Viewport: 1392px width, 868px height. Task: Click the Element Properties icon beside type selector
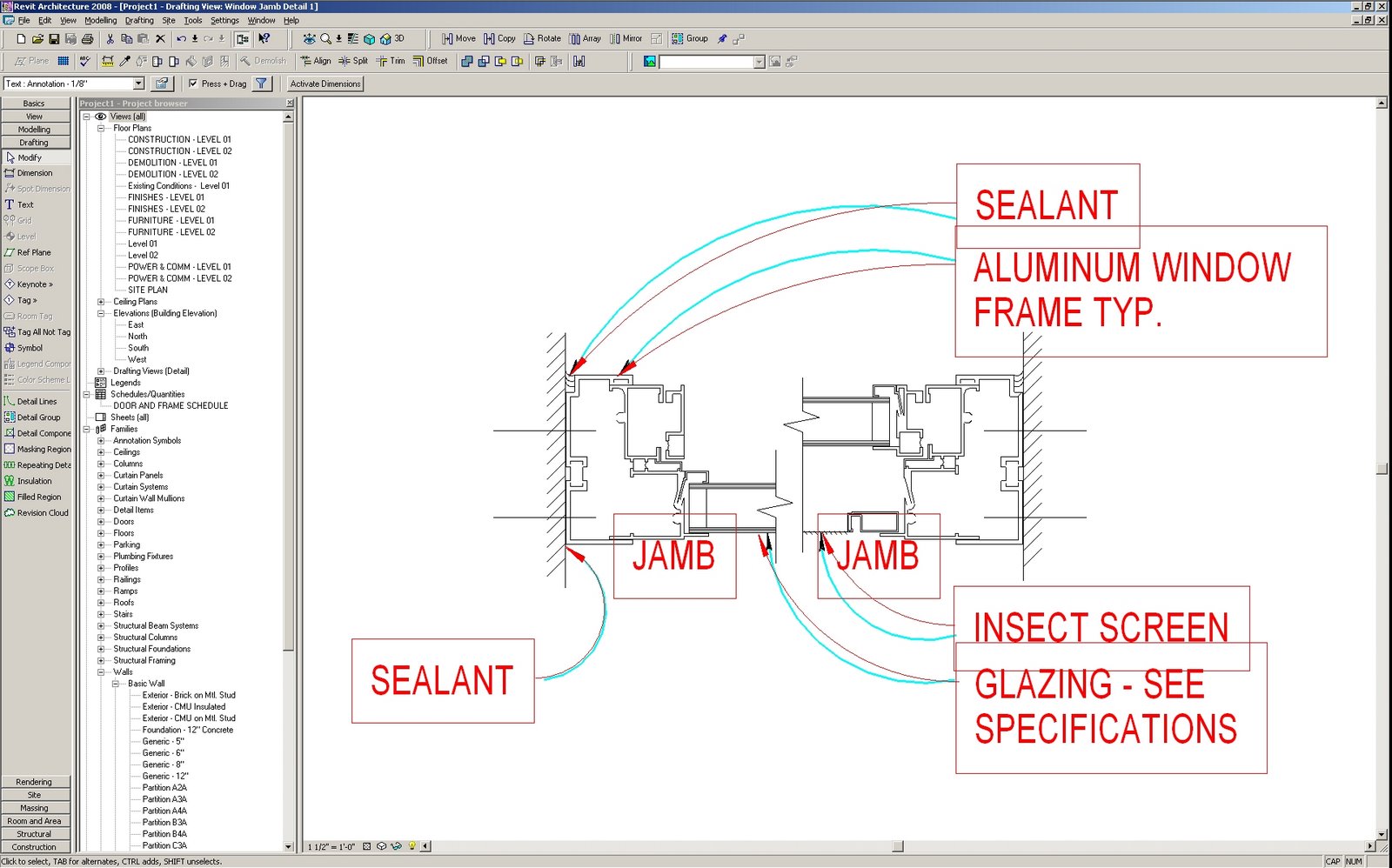click(x=161, y=84)
